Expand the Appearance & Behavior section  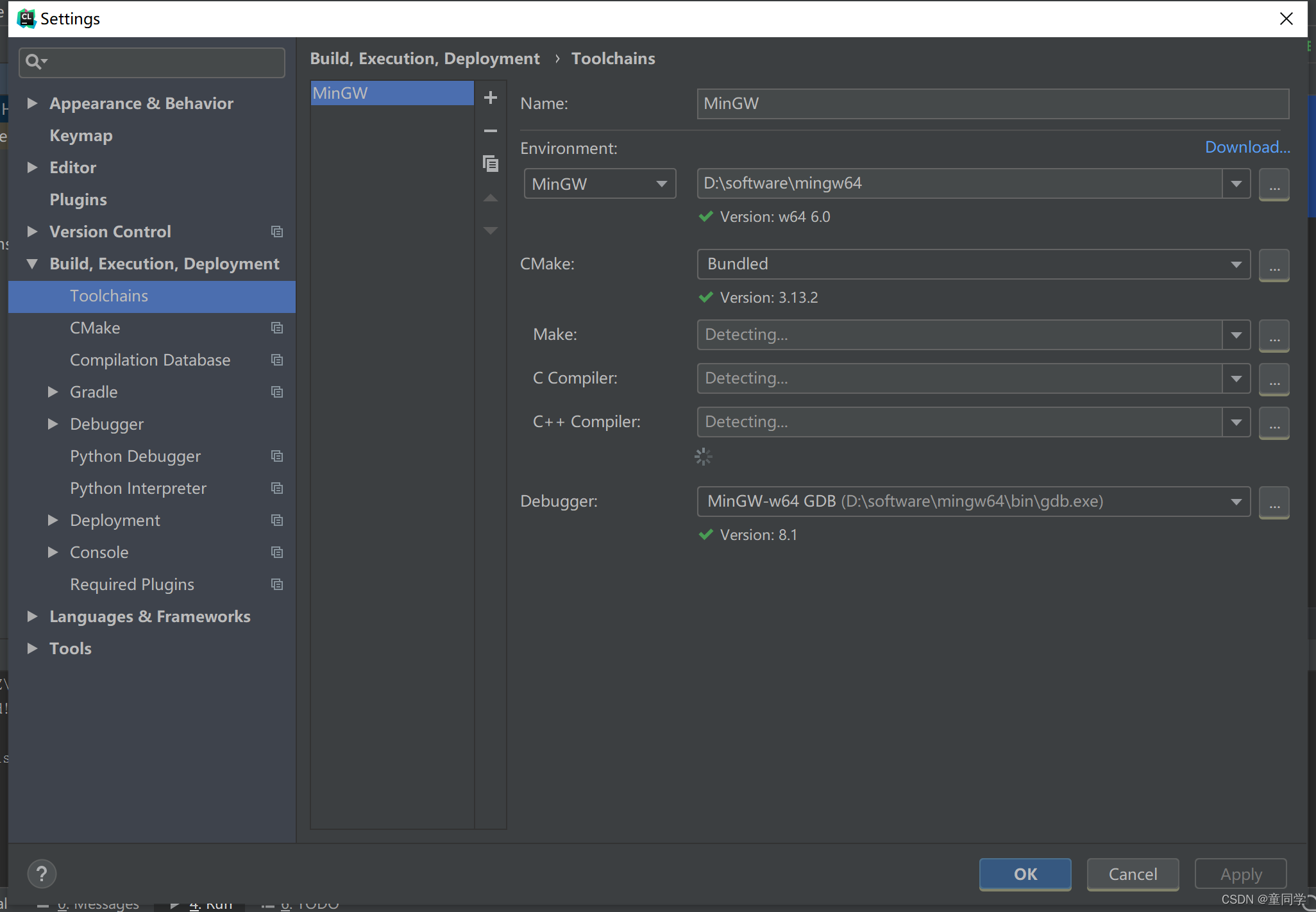(x=32, y=103)
